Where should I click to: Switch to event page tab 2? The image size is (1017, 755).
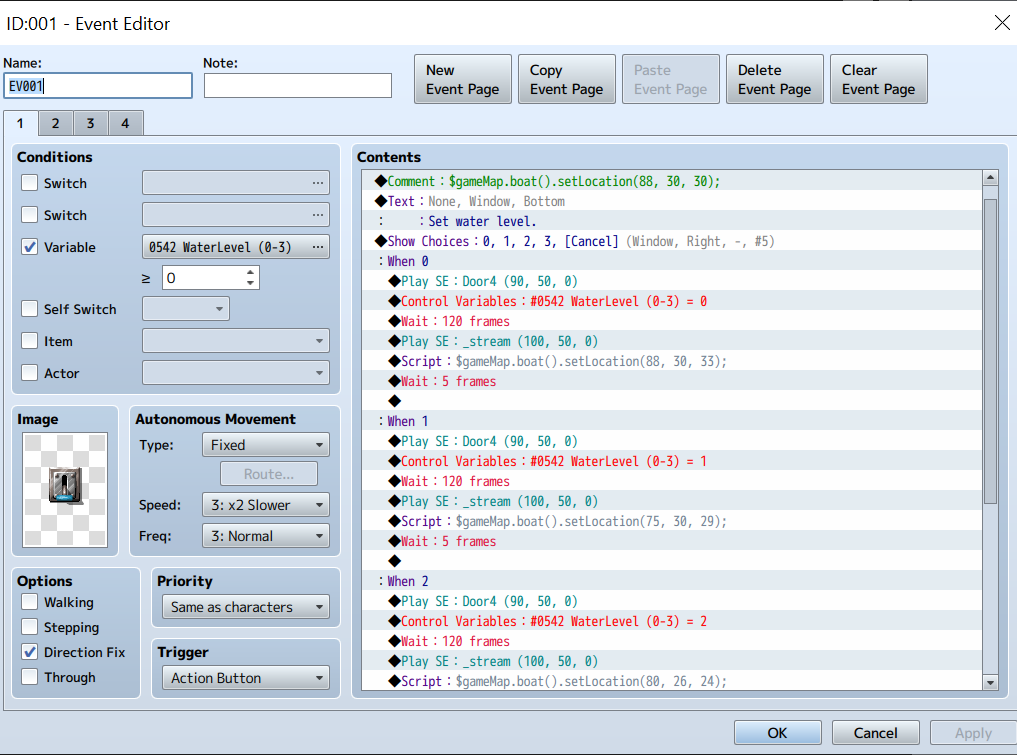point(55,123)
